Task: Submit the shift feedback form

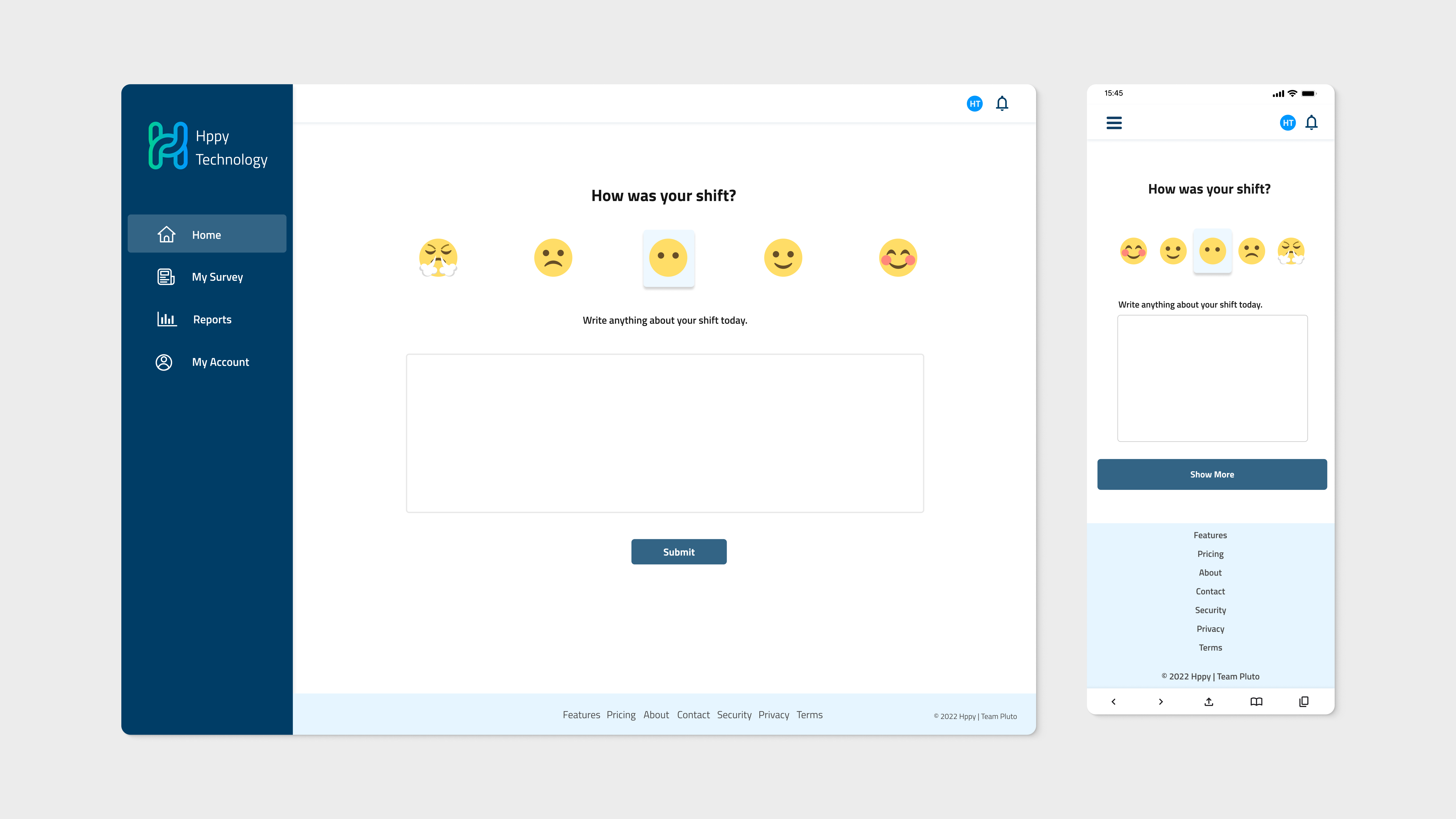Action: (x=679, y=551)
